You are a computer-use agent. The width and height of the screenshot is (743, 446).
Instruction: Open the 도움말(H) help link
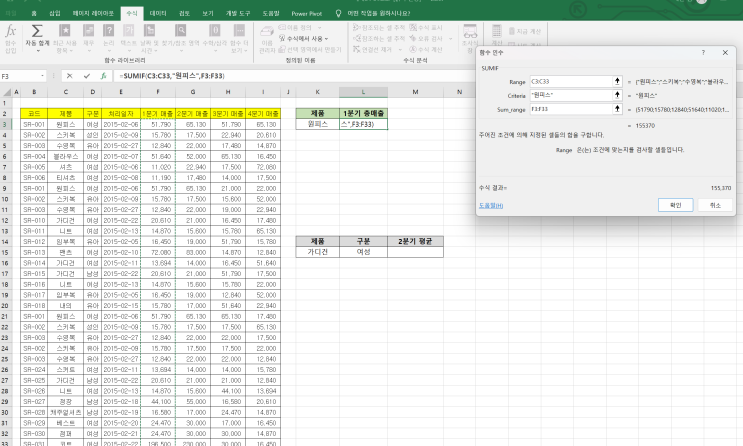(490, 205)
